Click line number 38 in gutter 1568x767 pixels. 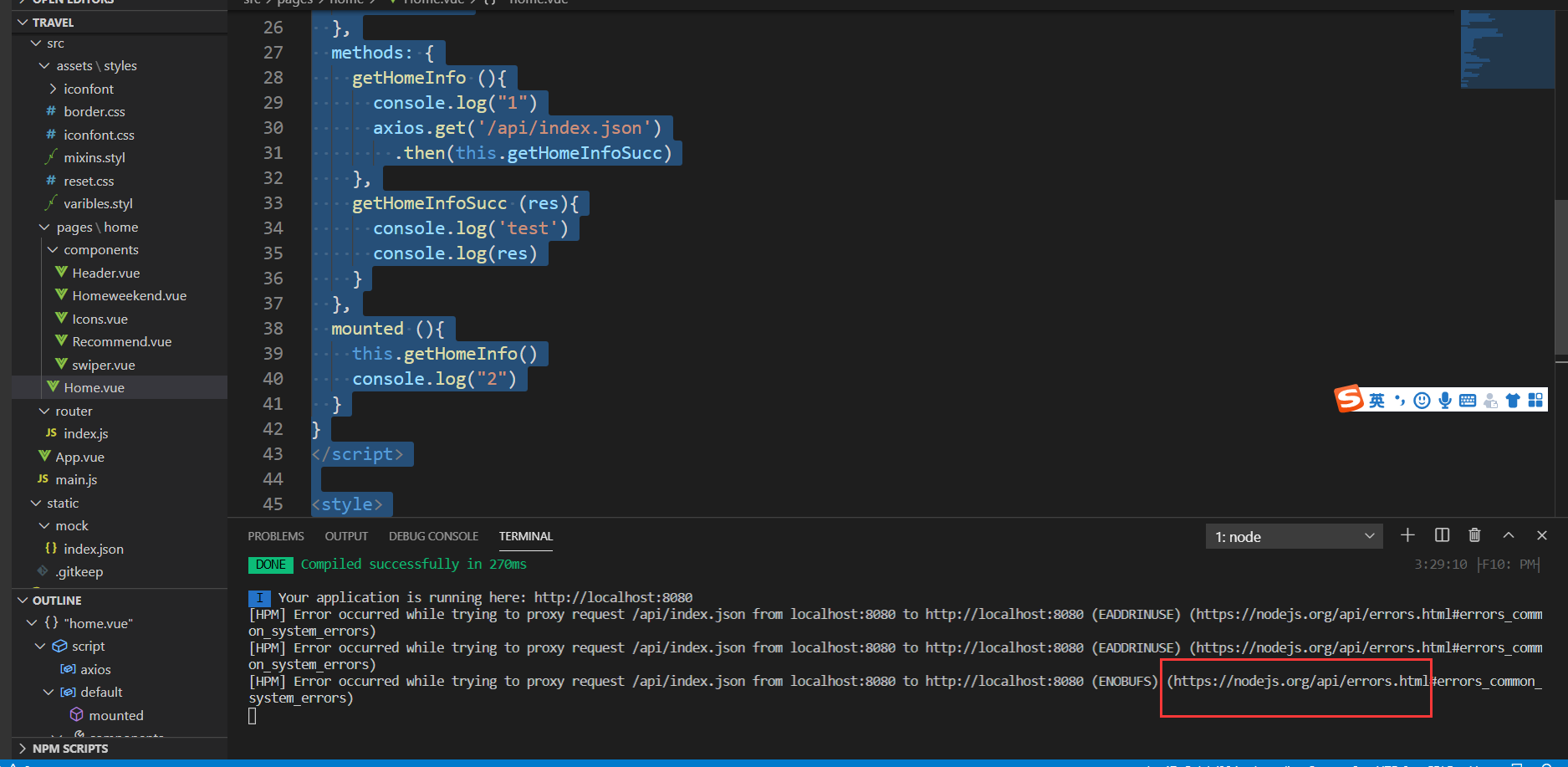pos(273,329)
